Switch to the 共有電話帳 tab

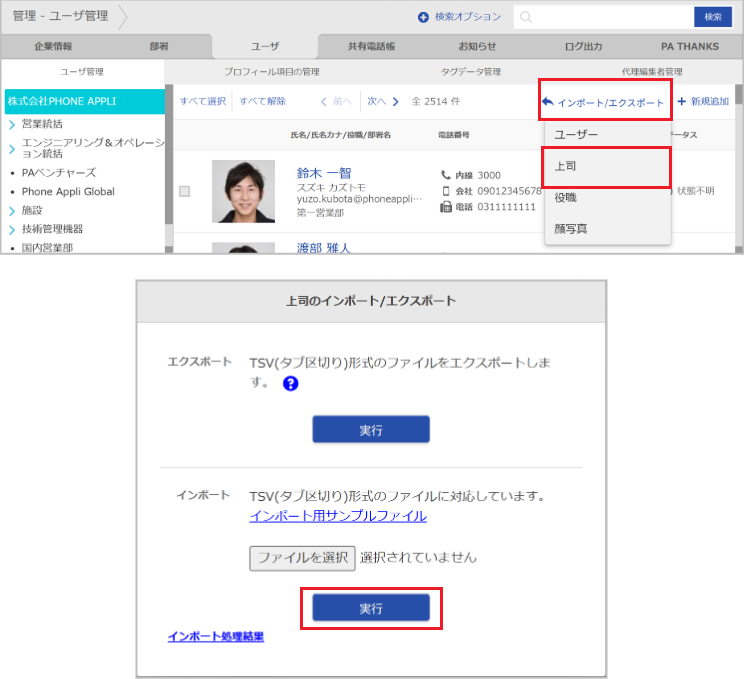(371, 46)
